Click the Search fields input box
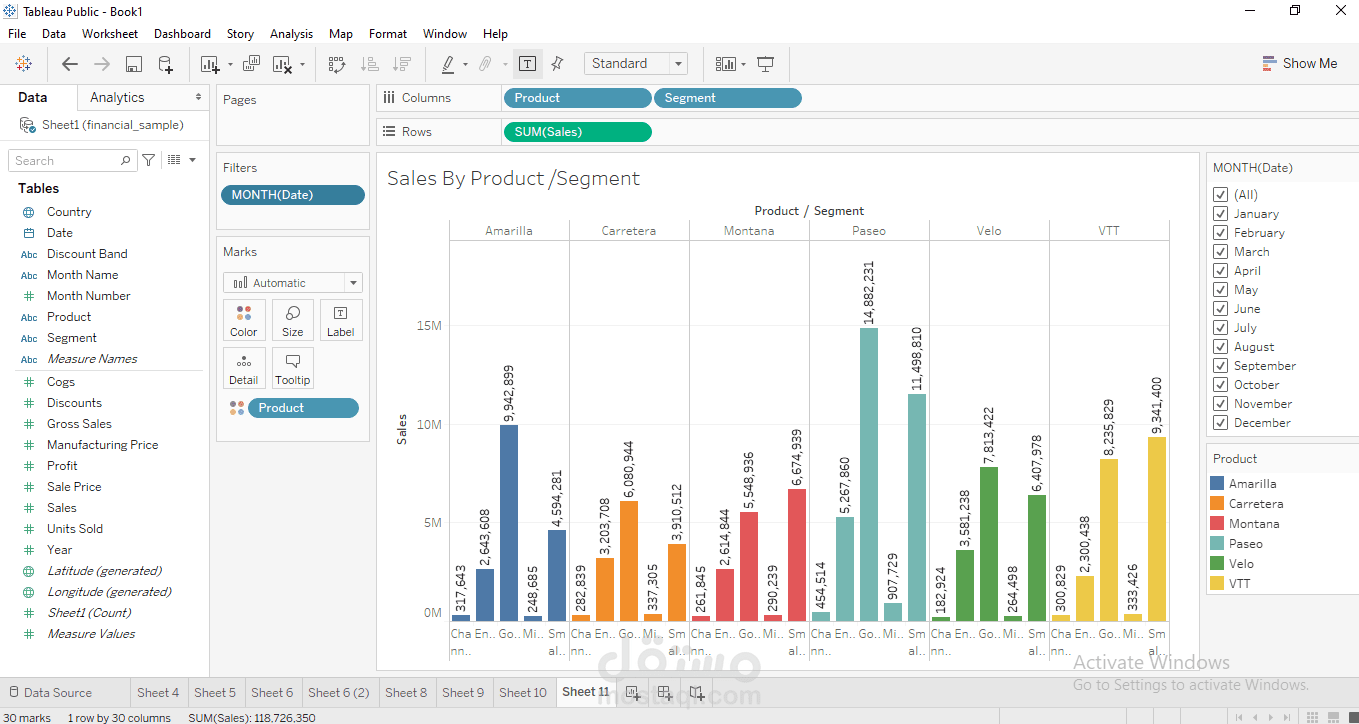 pyautogui.click(x=72, y=160)
